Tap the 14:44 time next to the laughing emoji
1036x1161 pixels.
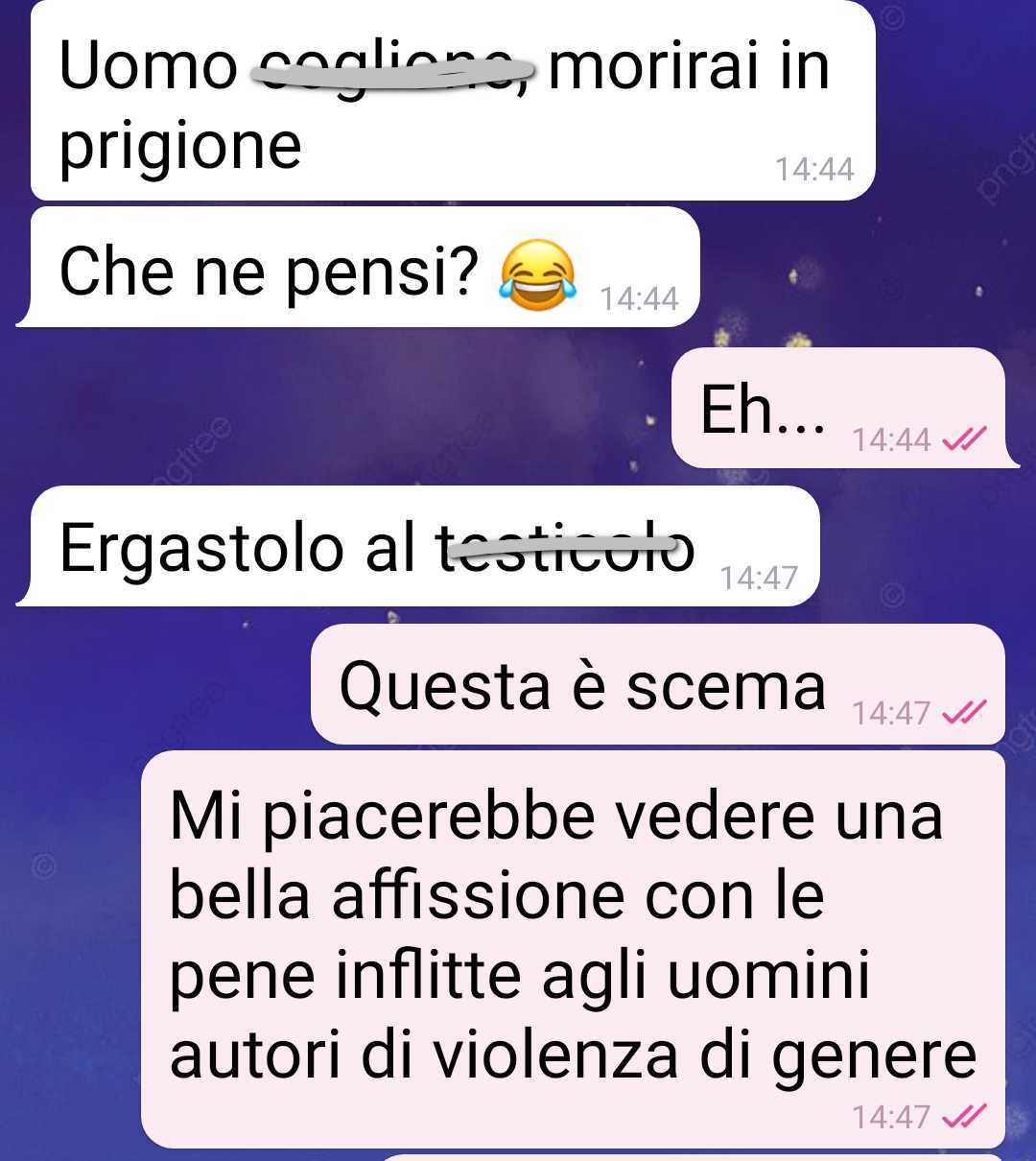pyautogui.click(x=639, y=299)
